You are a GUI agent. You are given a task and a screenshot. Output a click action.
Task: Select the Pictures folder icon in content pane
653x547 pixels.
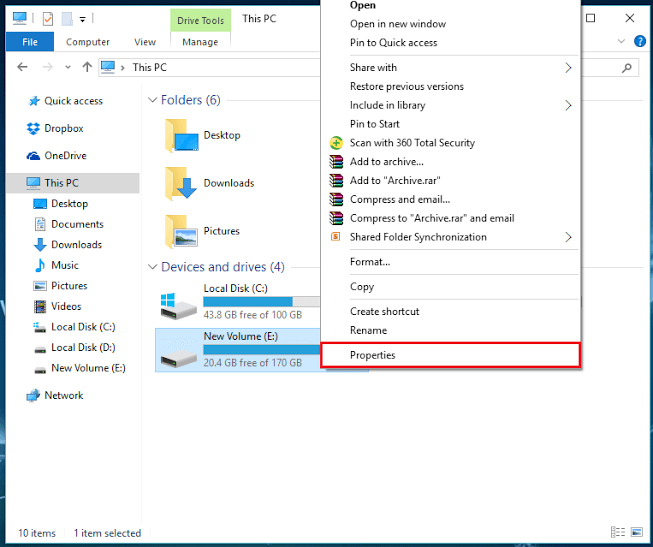(182, 232)
